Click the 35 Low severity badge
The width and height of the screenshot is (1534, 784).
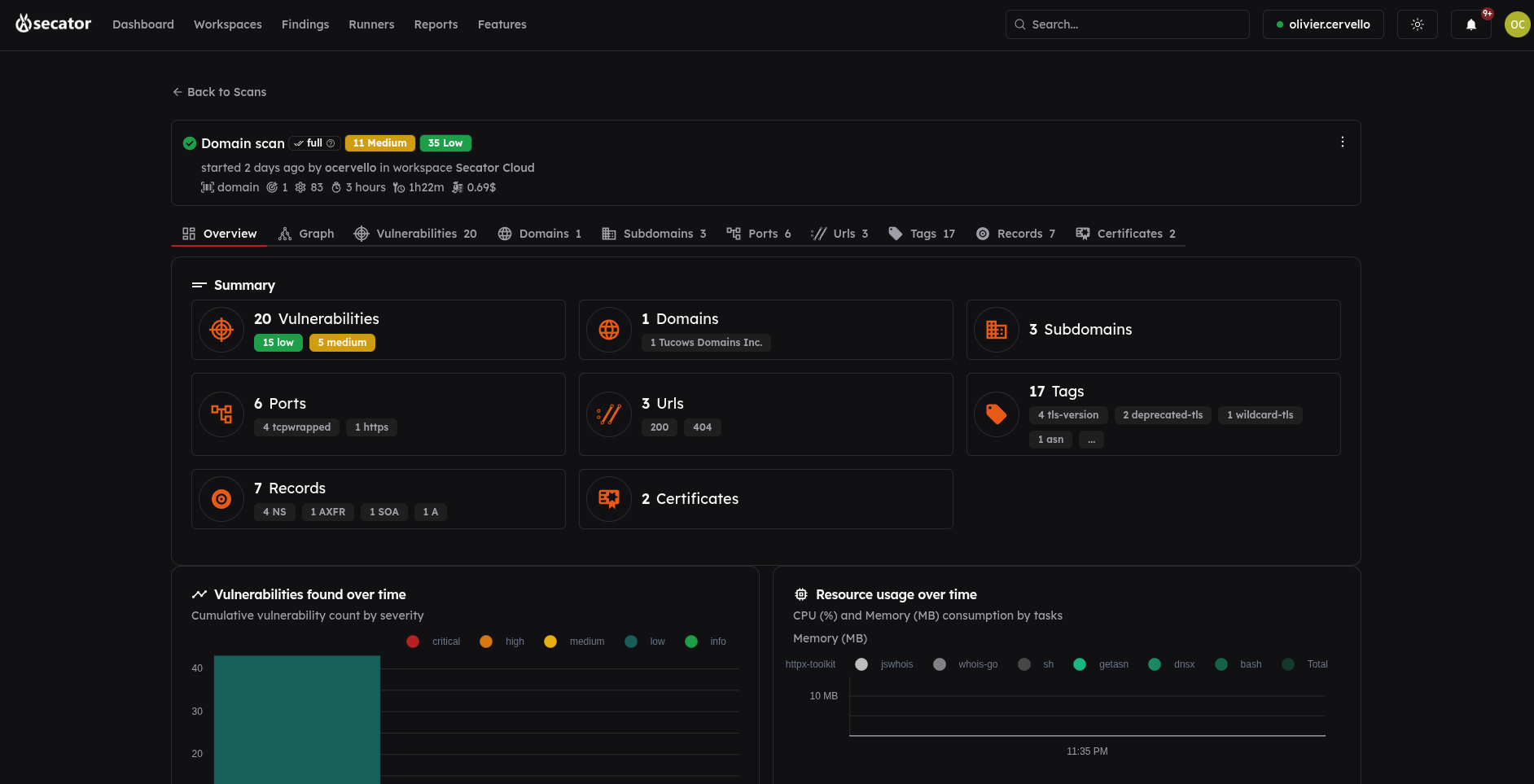point(445,143)
